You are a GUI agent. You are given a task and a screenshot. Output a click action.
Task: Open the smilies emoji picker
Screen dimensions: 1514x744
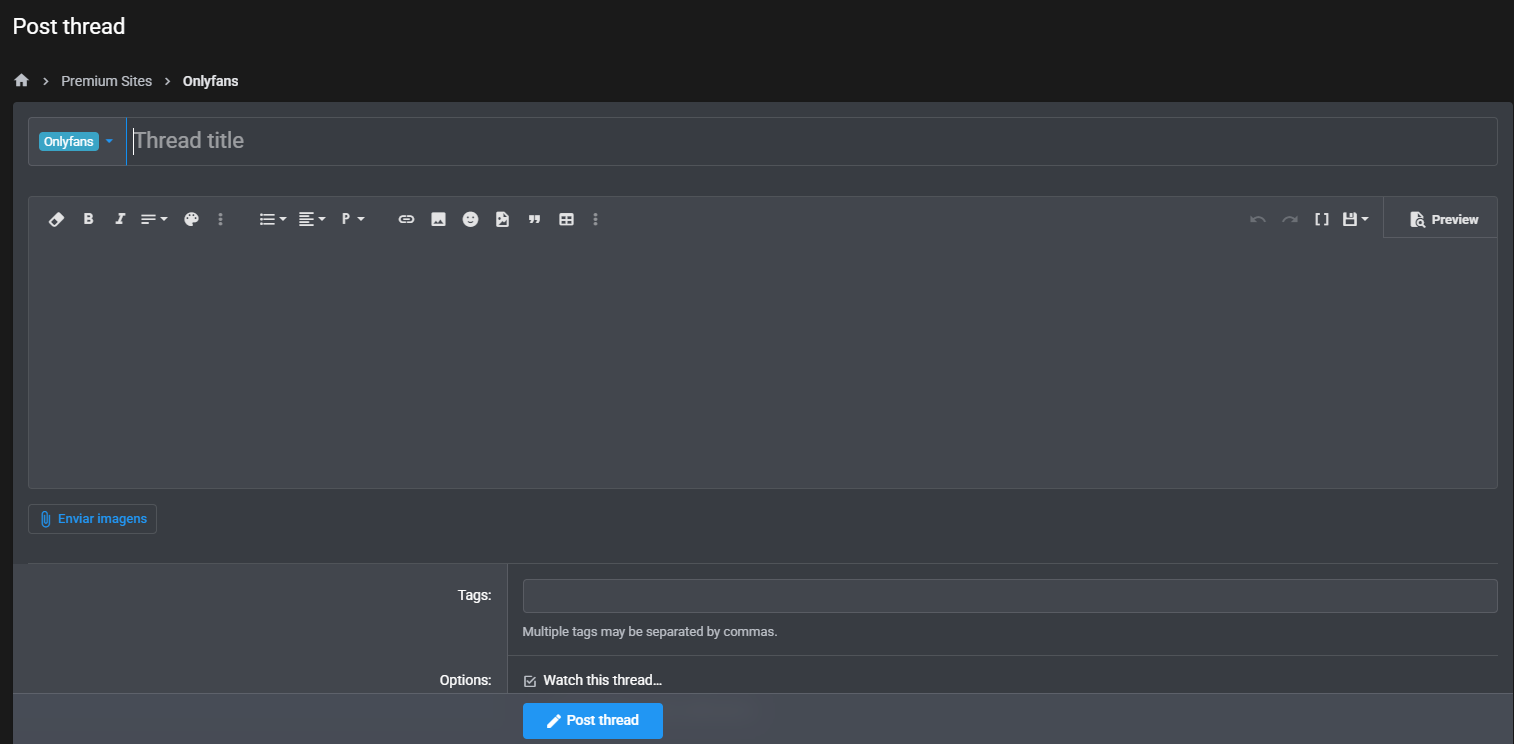(x=470, y=219)
